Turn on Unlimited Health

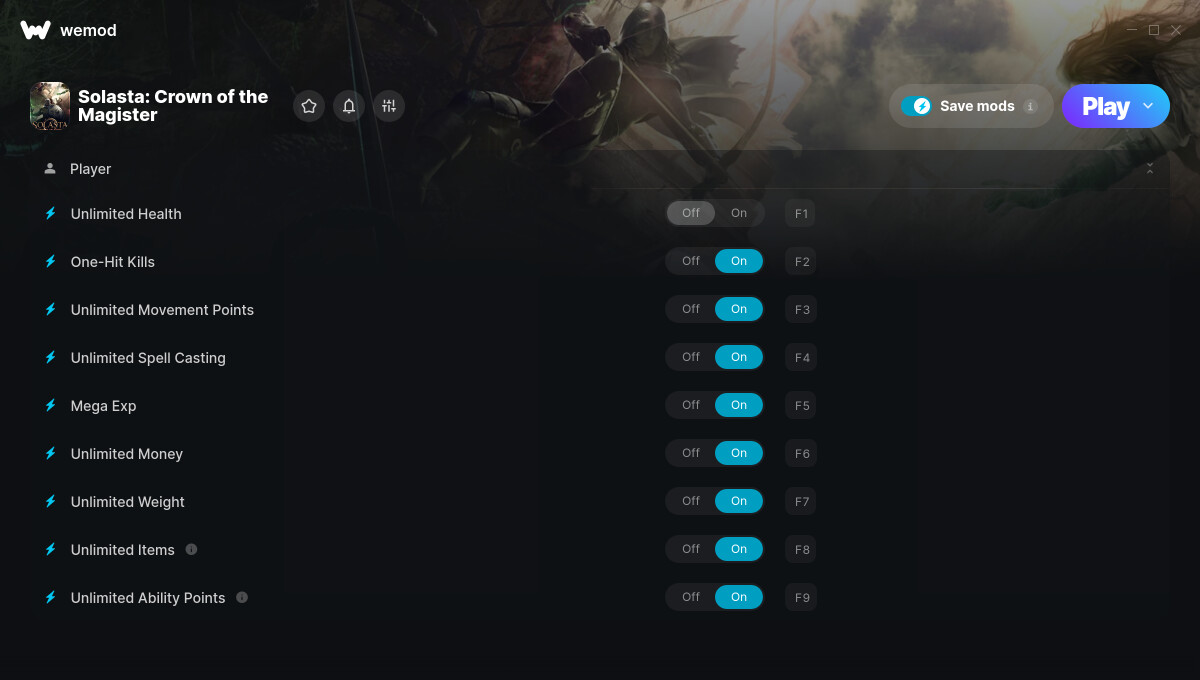coord(739,213)
